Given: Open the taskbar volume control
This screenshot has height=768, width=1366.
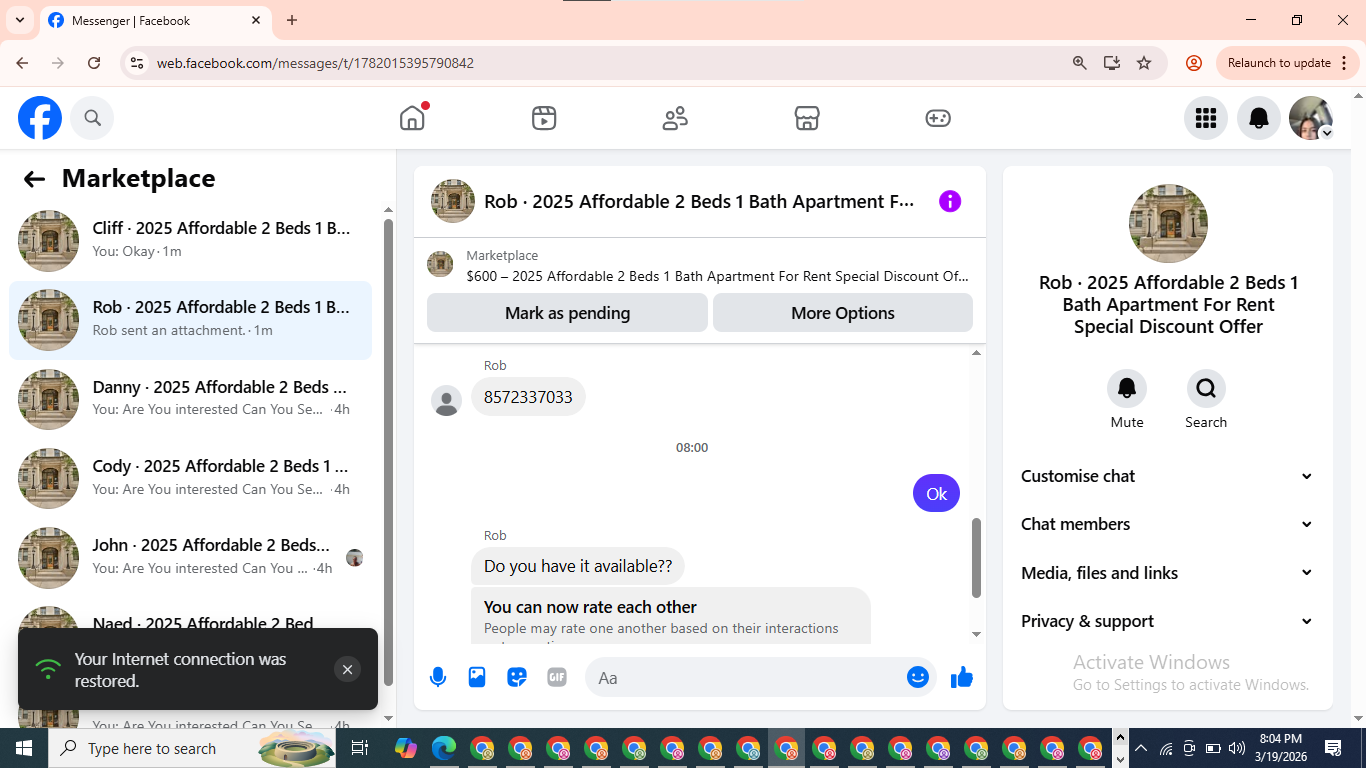Looking at the screenshot, I should click(x=1236, y=748).
